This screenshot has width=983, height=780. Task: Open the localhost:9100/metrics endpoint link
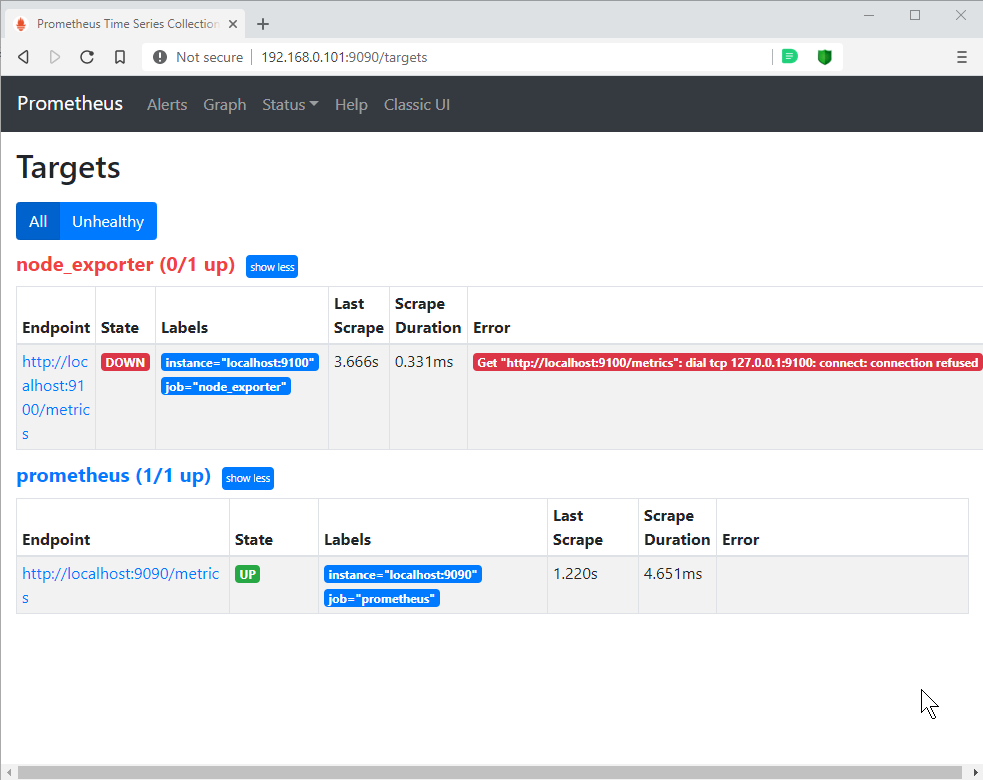point(56,398)
